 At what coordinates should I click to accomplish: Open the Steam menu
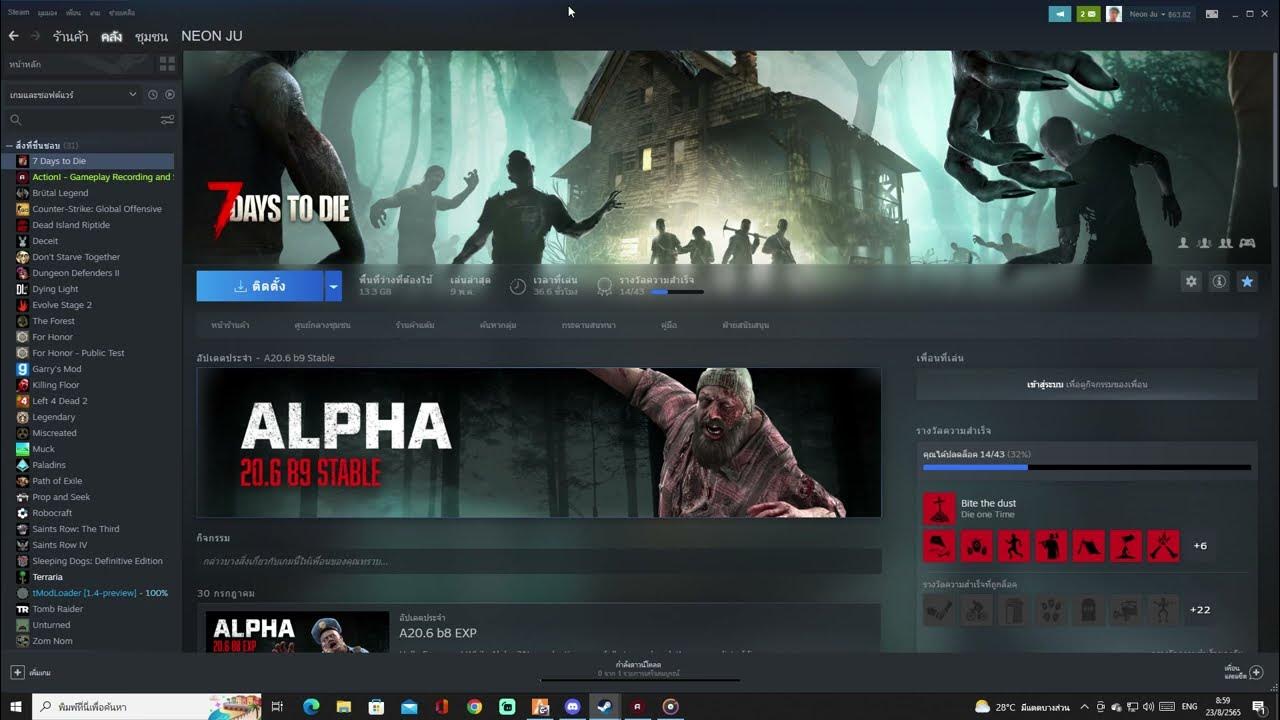coord(18,13)
